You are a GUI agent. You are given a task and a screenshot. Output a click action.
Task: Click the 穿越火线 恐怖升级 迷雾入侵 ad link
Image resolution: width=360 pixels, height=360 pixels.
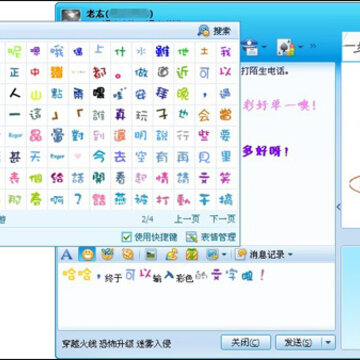[x=116, y=344]
